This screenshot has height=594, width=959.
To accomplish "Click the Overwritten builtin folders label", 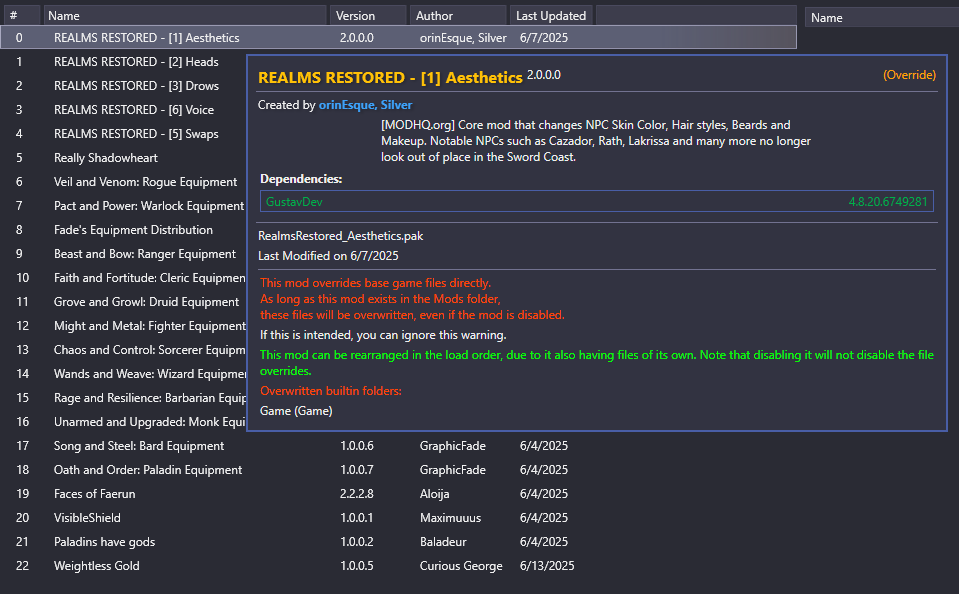I will tap(331, 390).
